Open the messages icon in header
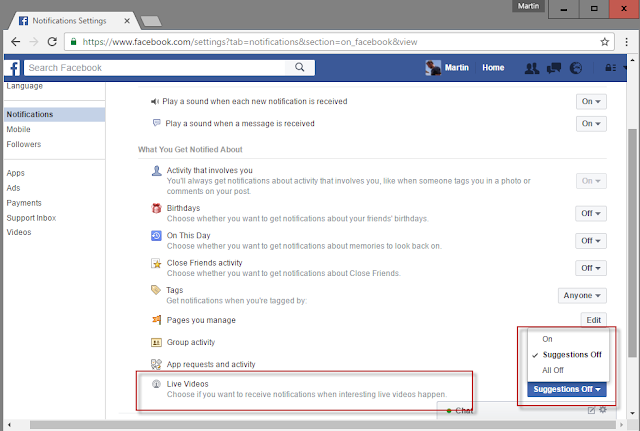Screen dimensions: 640x431 point(554,68)
